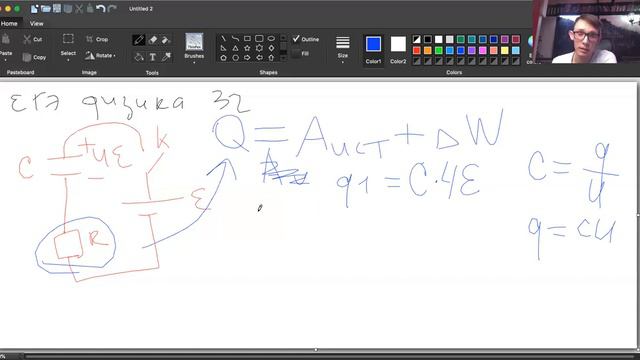Select the Left arrow shape
The height and width of the screenshot is (360, 640).
click(x=259, y=58)
